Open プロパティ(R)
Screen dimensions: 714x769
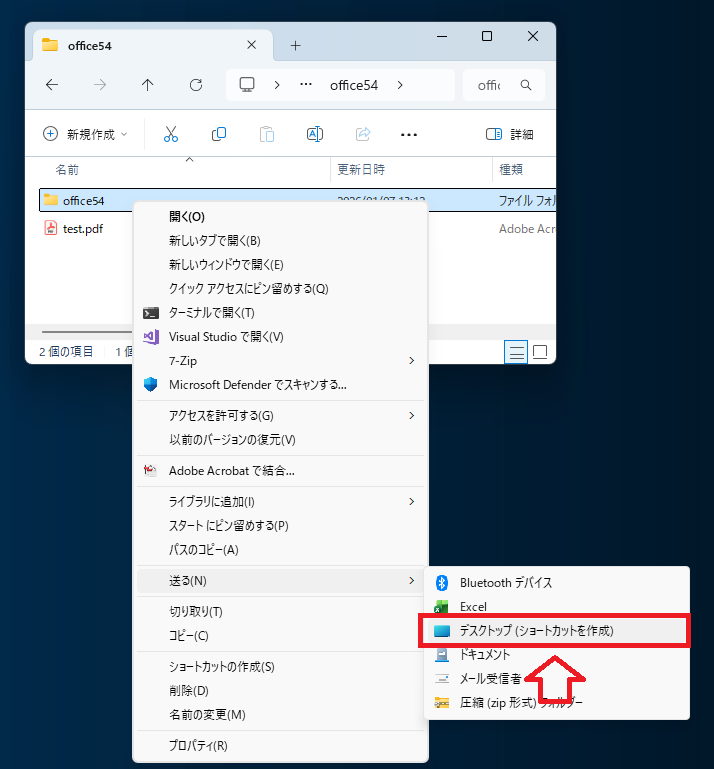280,745
